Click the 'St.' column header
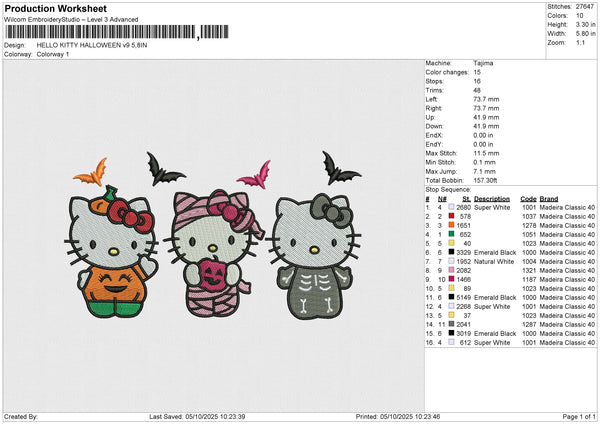 point(466,199)
